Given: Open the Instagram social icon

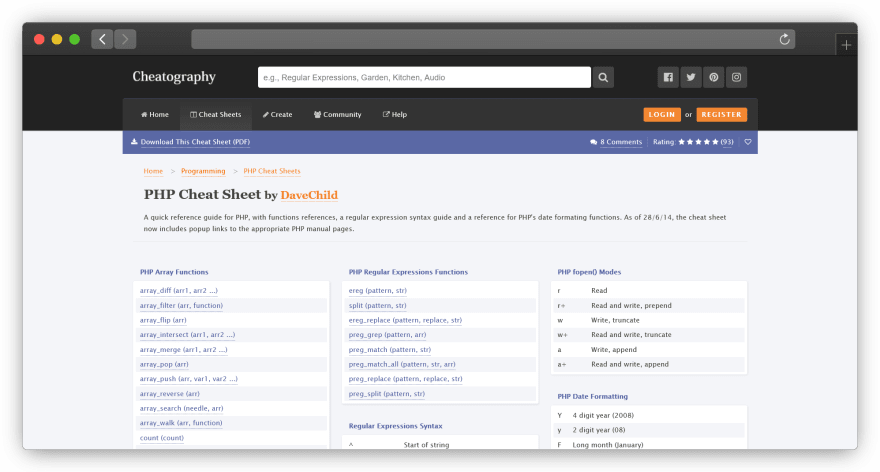Looking at the screenshot, I should click(x=736, y=77).
